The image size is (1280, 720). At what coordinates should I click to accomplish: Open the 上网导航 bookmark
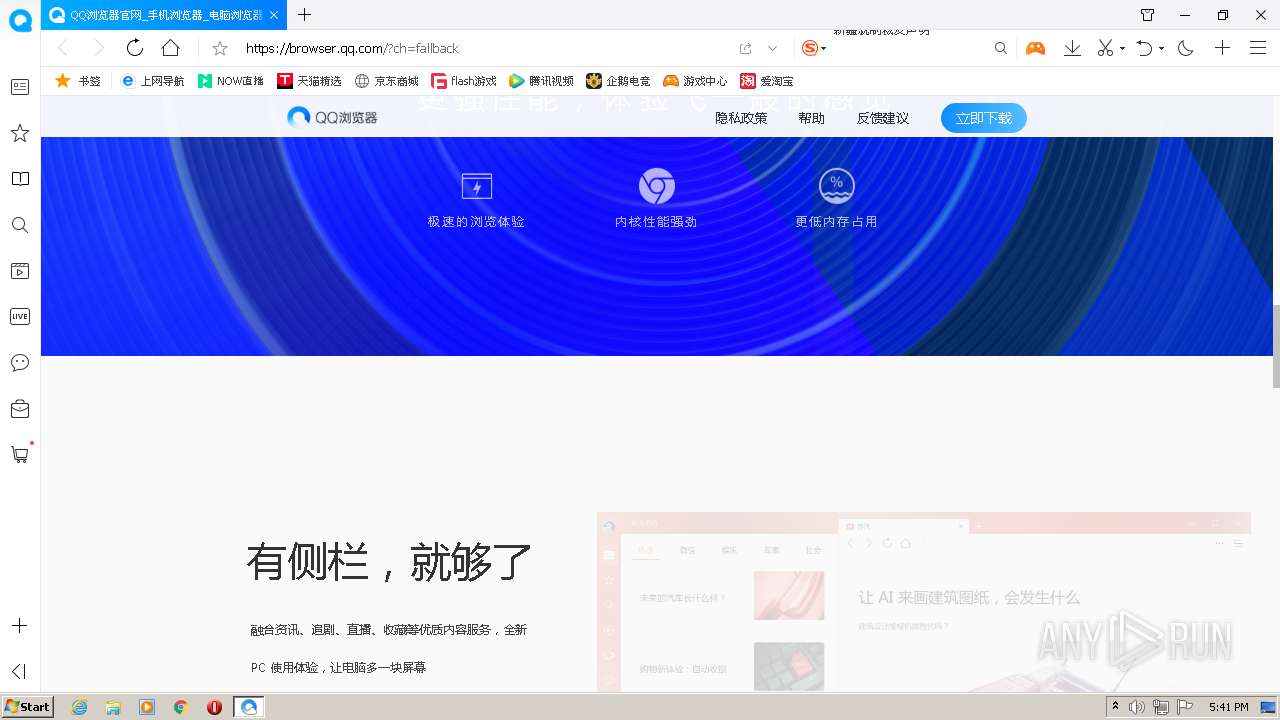point(152,81)
